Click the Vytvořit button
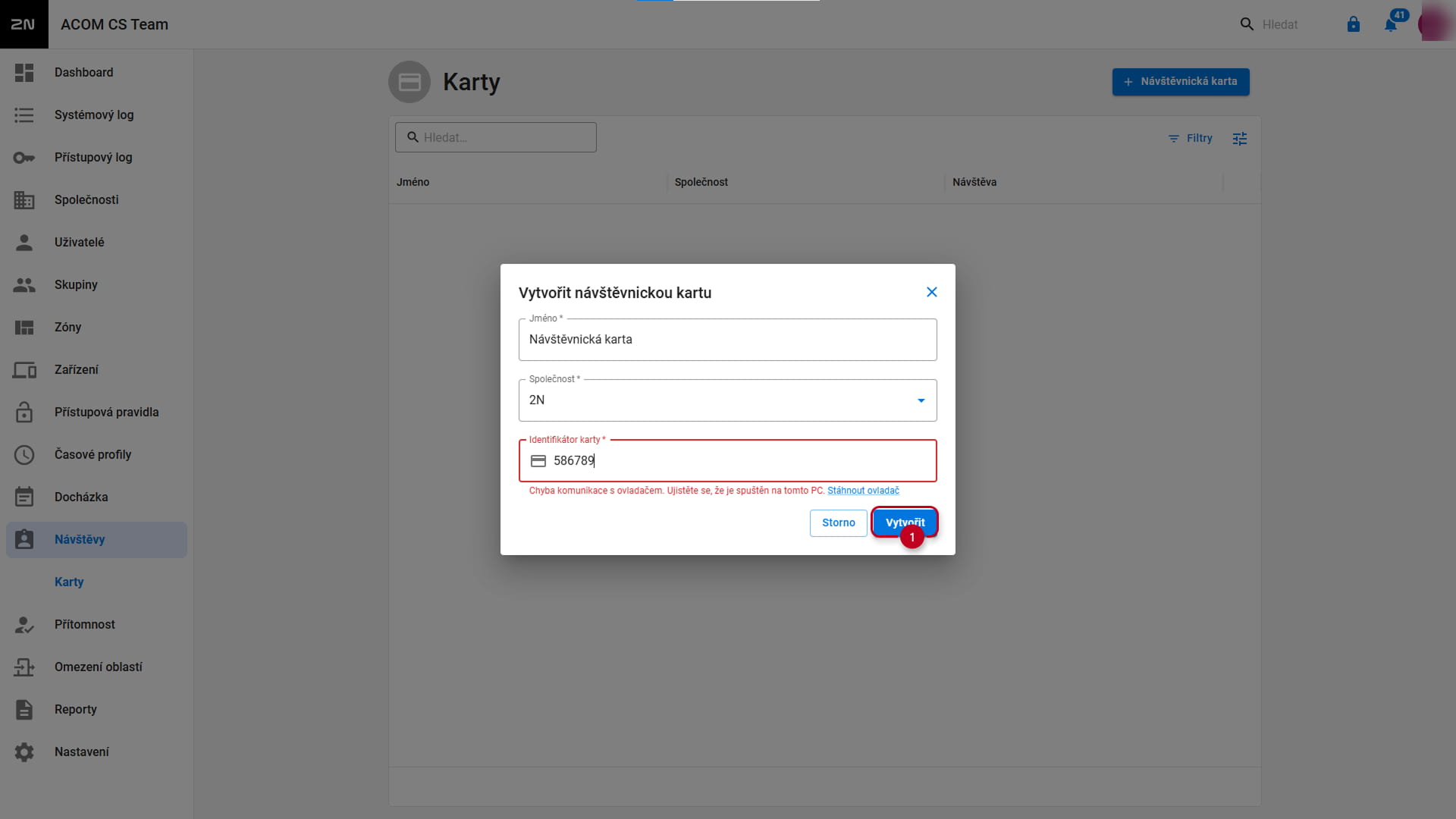 [905, 522]
